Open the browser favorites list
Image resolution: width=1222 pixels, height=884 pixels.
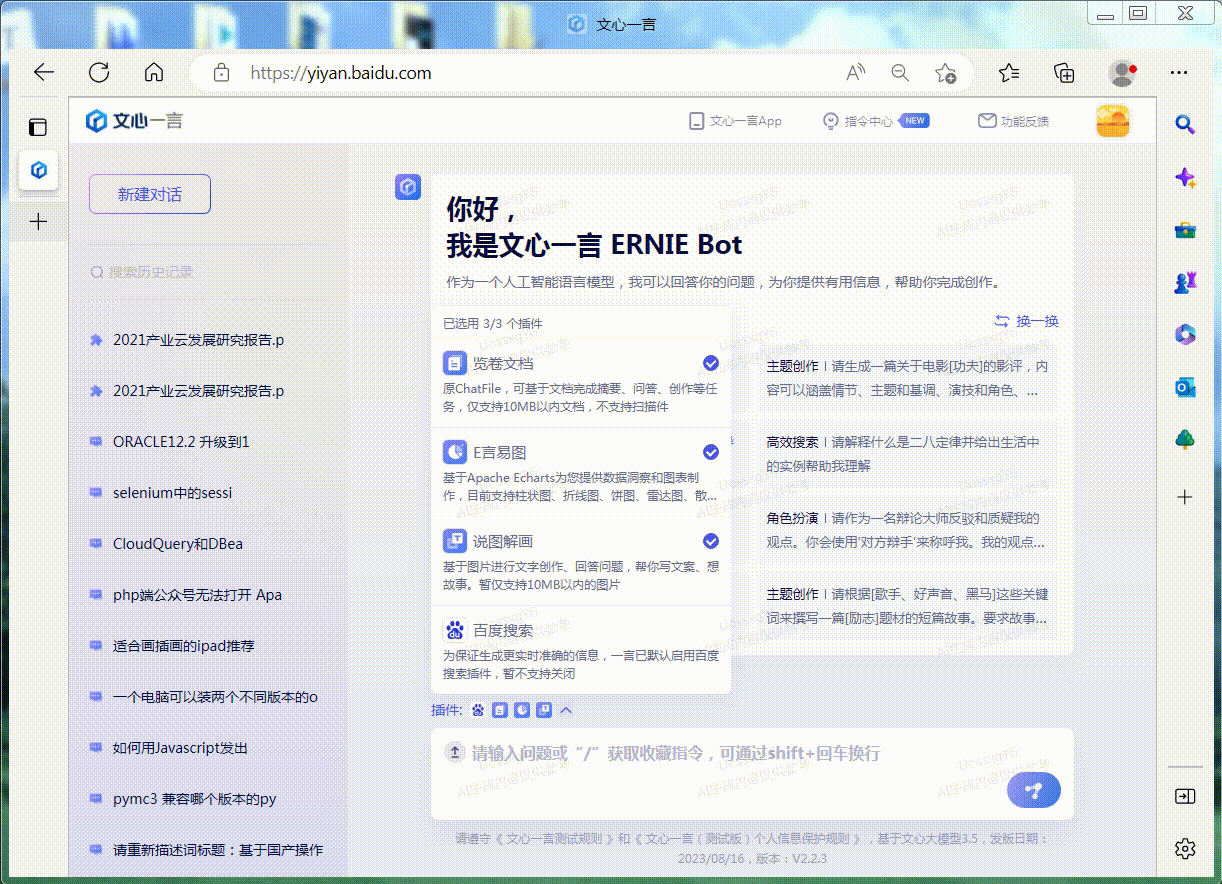[x=1010, y=73]
